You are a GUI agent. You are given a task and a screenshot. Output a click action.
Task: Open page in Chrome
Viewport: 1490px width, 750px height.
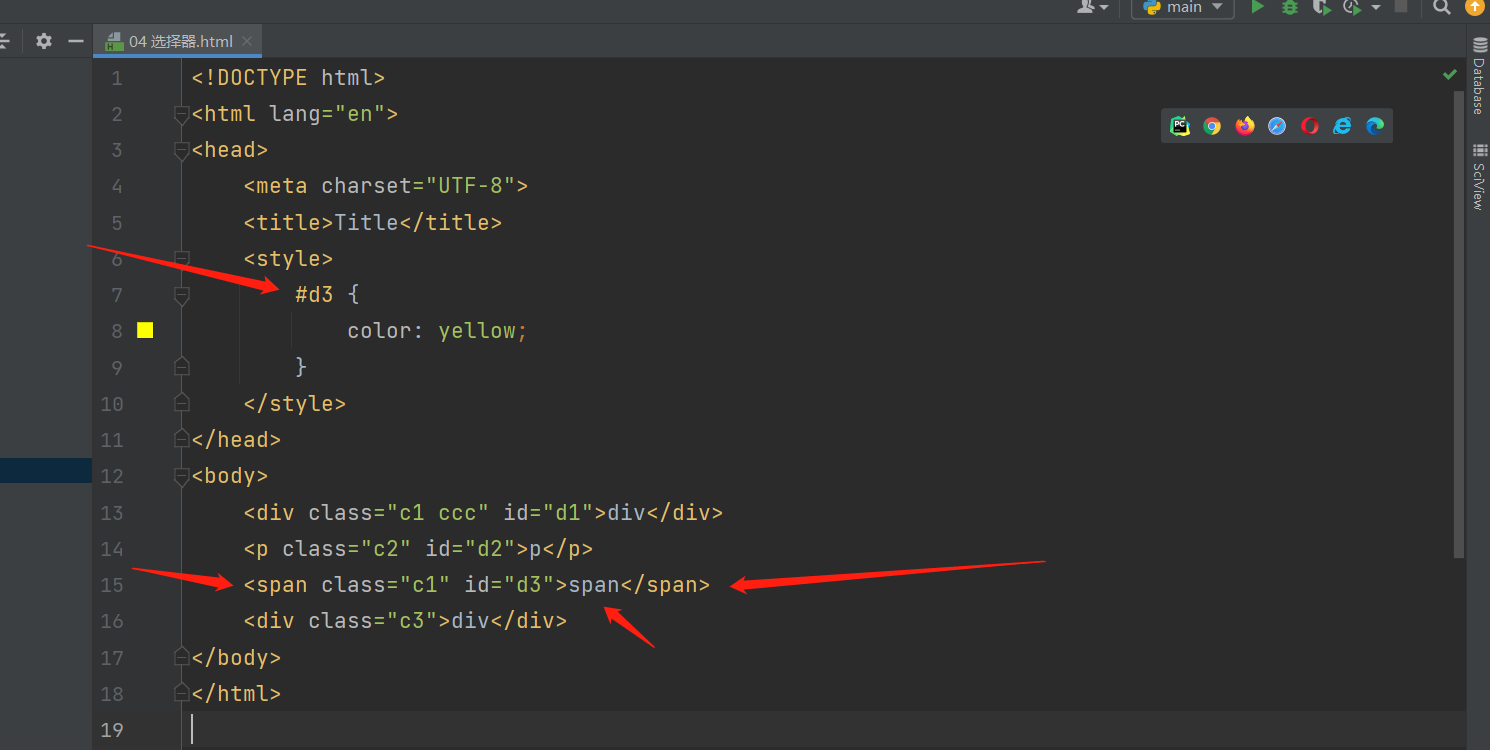(1212, 126)
